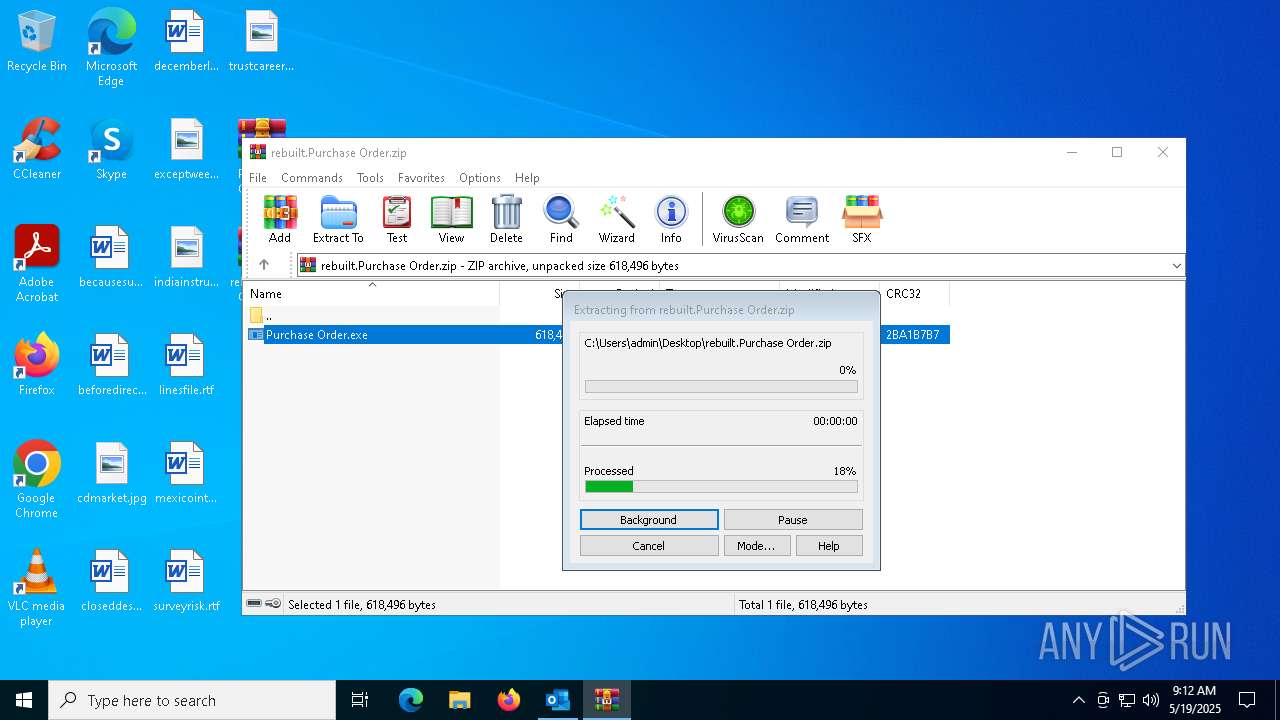Show hidden system tray icons
The width and height of the screenshot is (1280, 720).
pos(1078,700)
